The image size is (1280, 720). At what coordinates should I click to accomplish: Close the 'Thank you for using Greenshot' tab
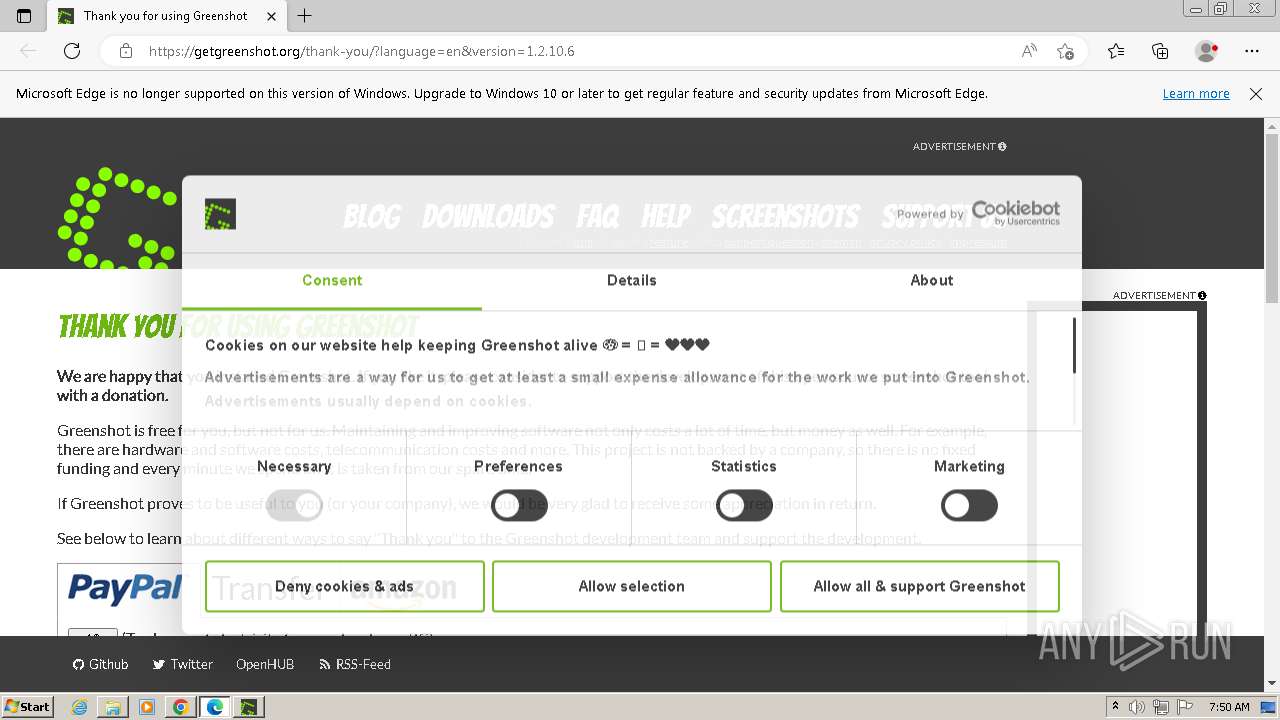(x=272, y=16)
